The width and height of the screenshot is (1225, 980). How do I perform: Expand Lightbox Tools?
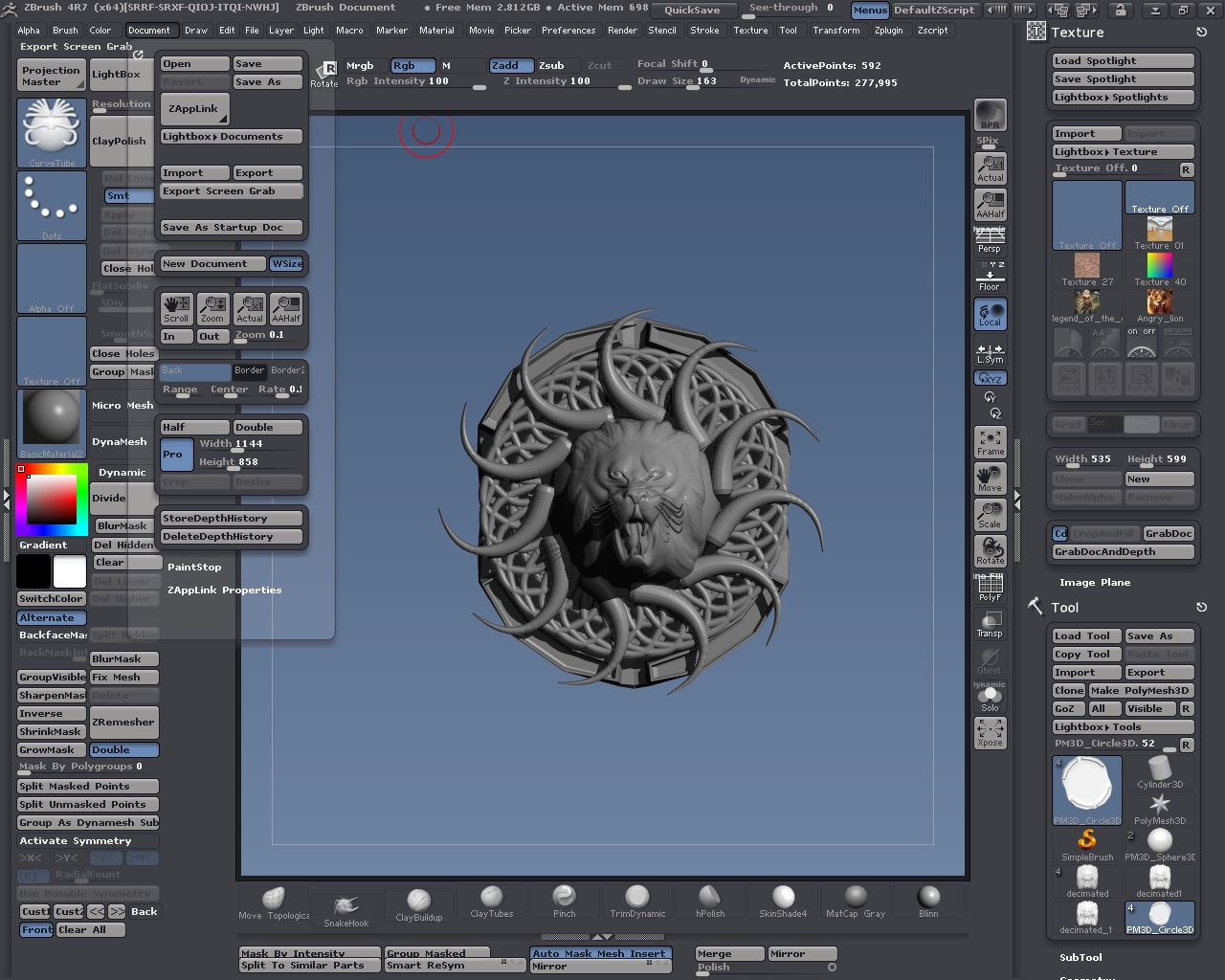point(1124,727)
